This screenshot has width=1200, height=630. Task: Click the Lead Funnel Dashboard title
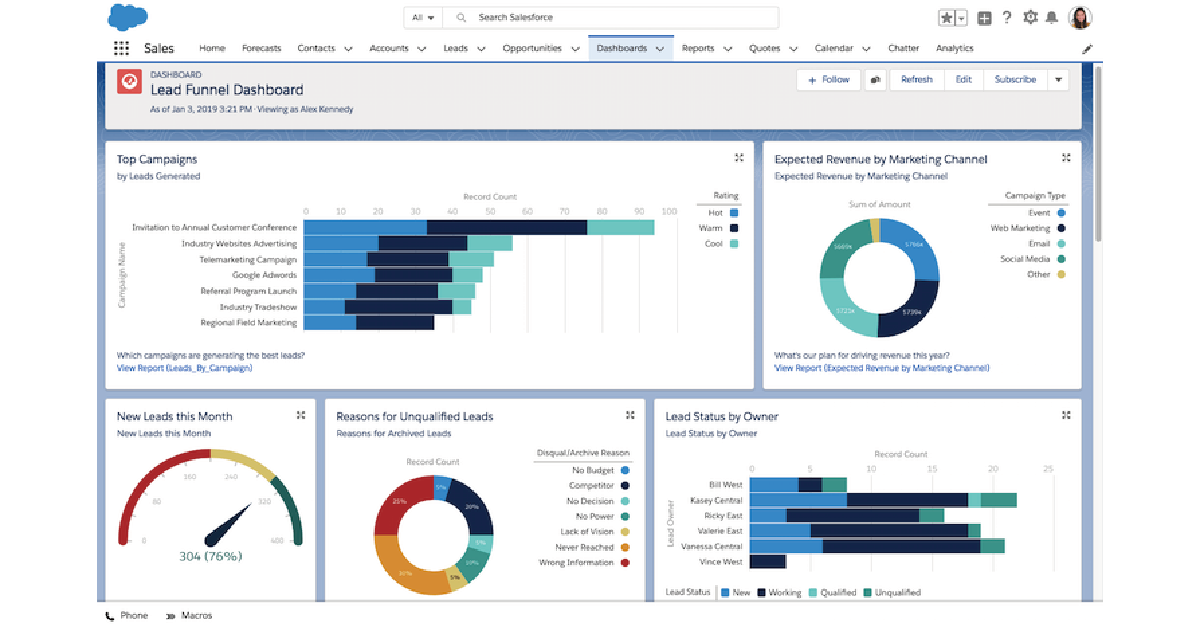point(227,89)
